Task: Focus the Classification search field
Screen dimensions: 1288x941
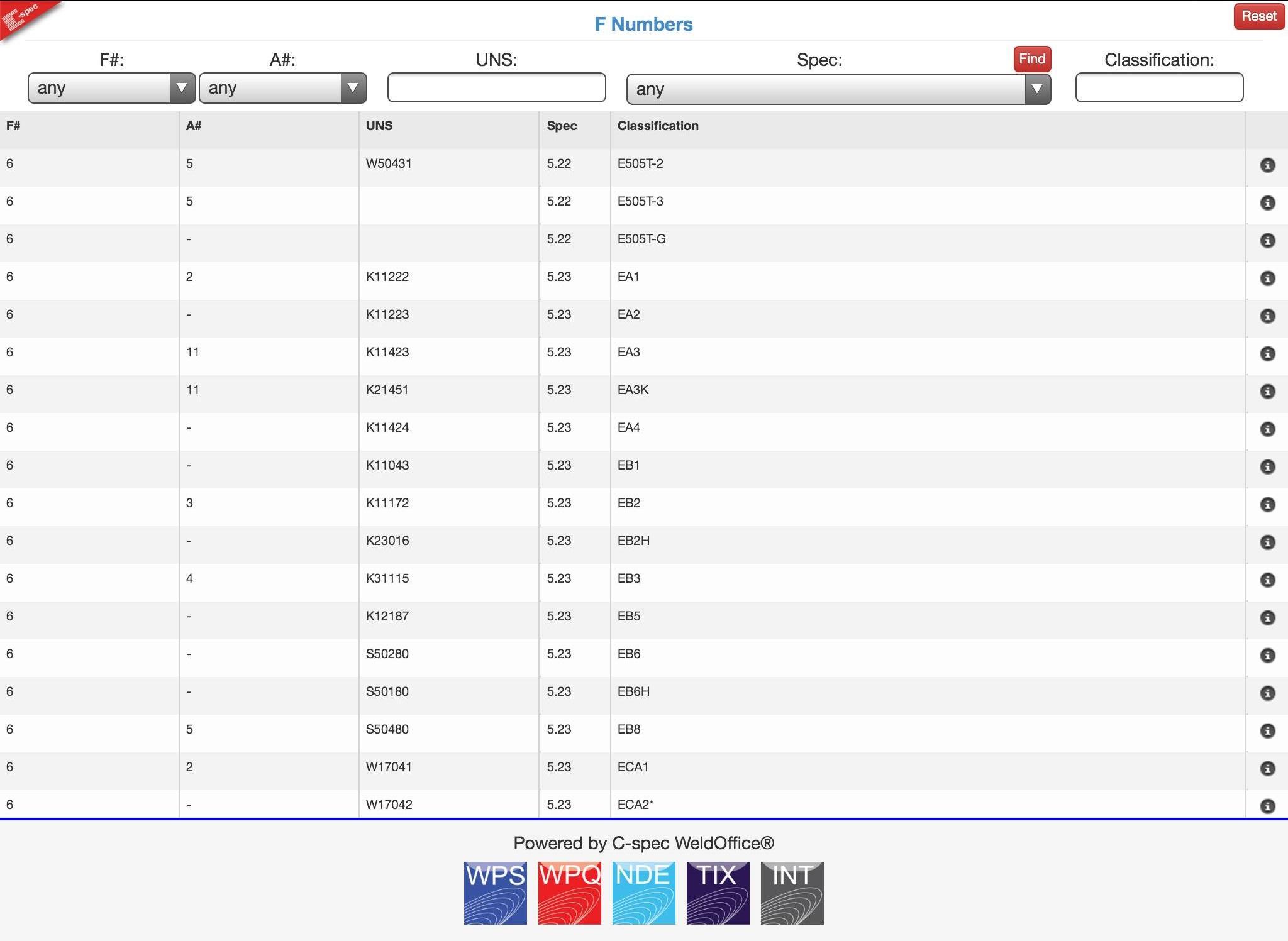Action: [1159, 87]
